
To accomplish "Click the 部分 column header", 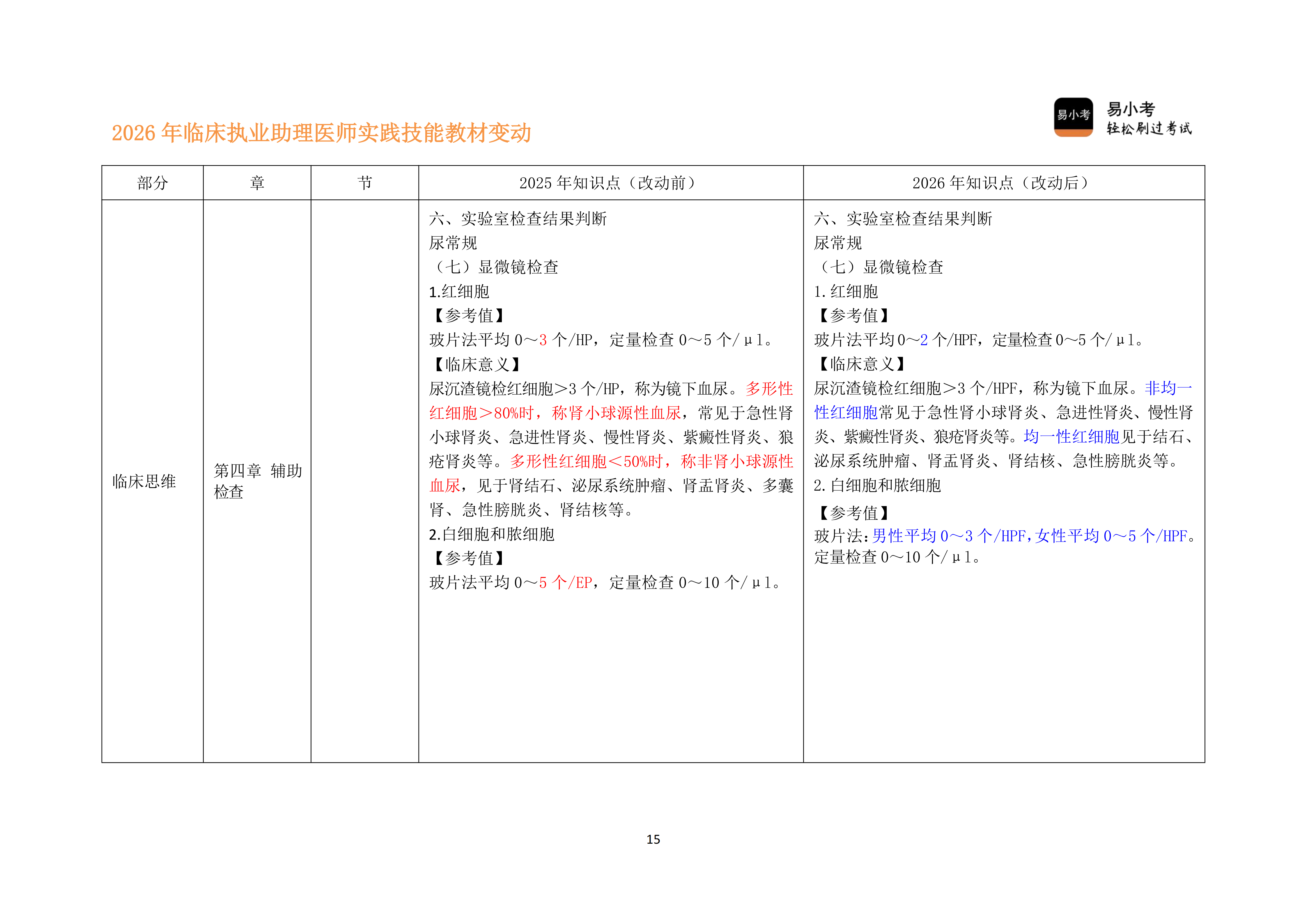I will 151,183.
